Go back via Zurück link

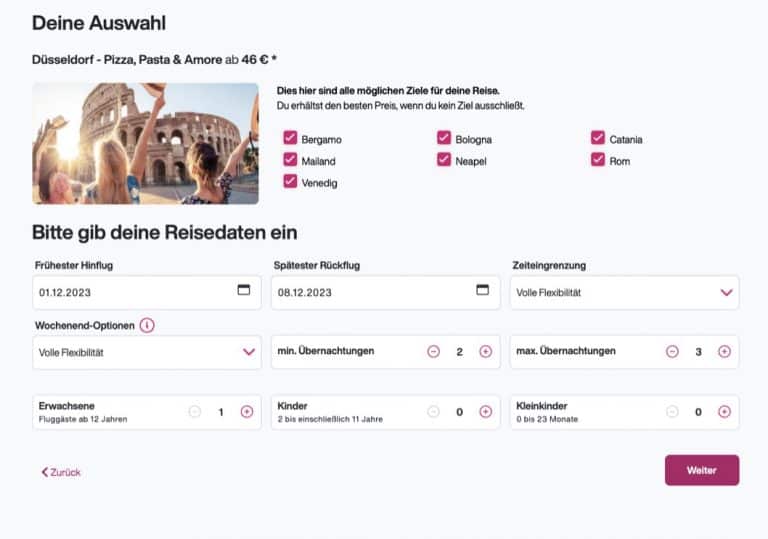[x=61, y=472]
